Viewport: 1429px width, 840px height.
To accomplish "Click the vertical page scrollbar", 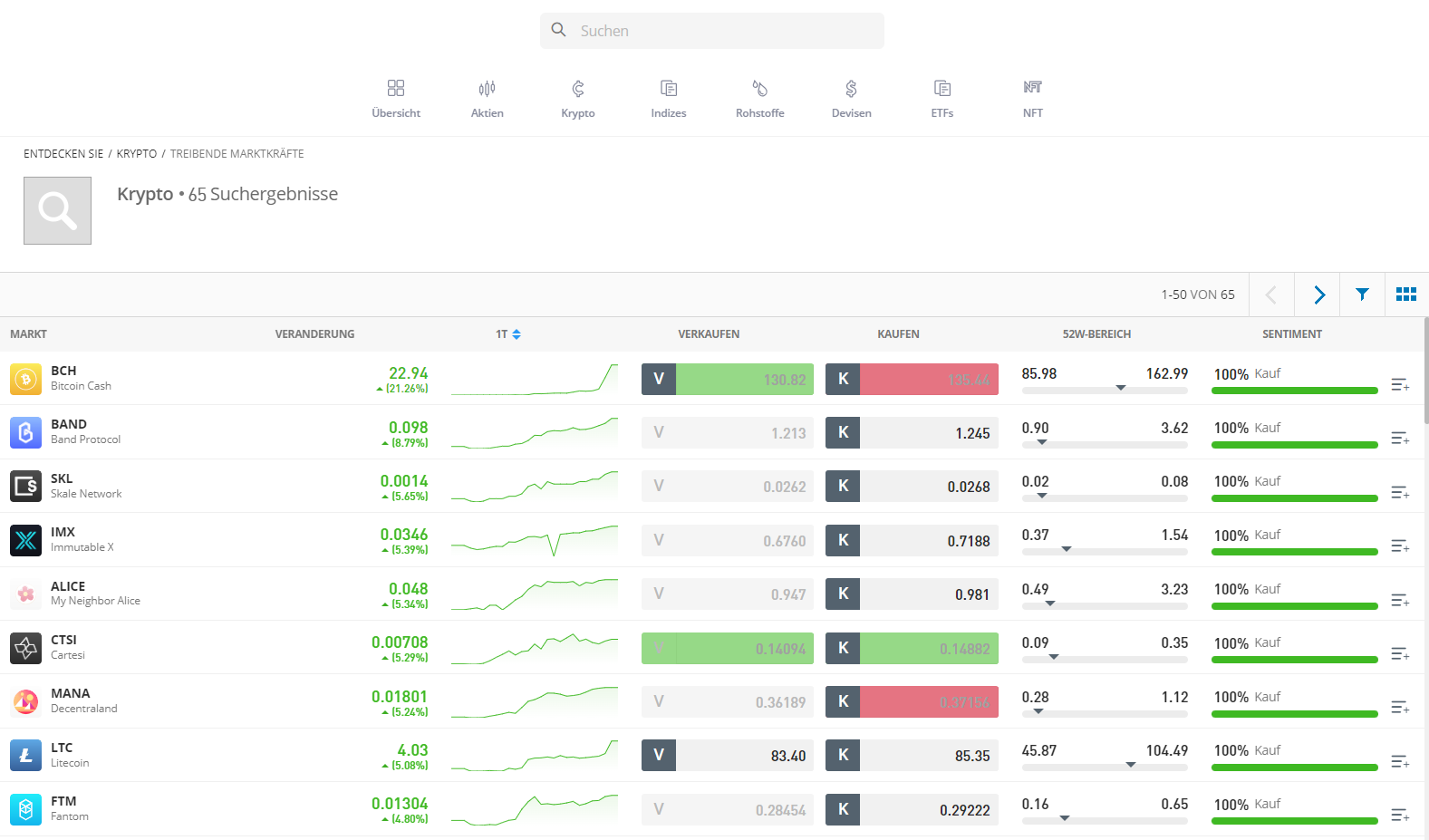I will coord(1425,370).
